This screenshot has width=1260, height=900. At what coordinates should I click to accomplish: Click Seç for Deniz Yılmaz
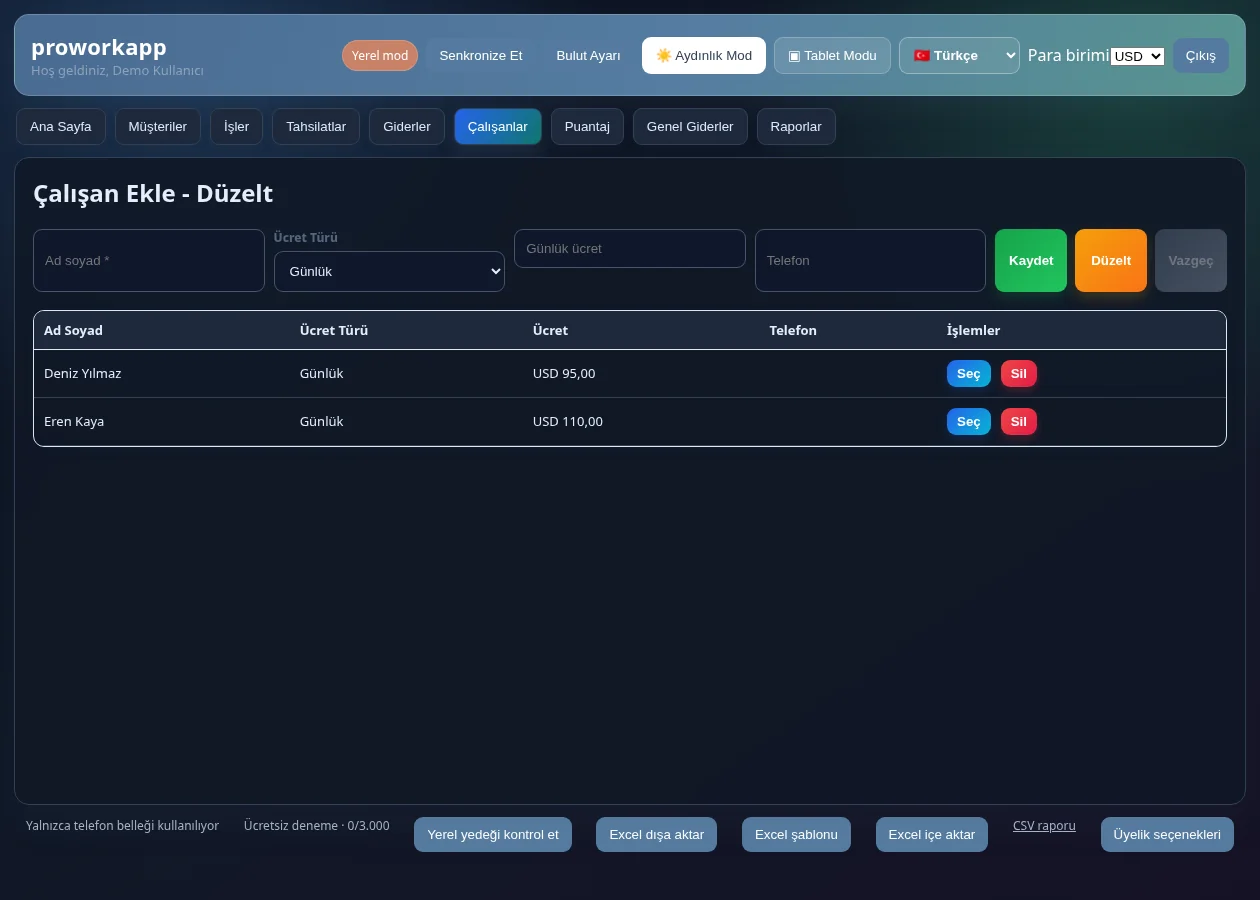pos(969,373)
